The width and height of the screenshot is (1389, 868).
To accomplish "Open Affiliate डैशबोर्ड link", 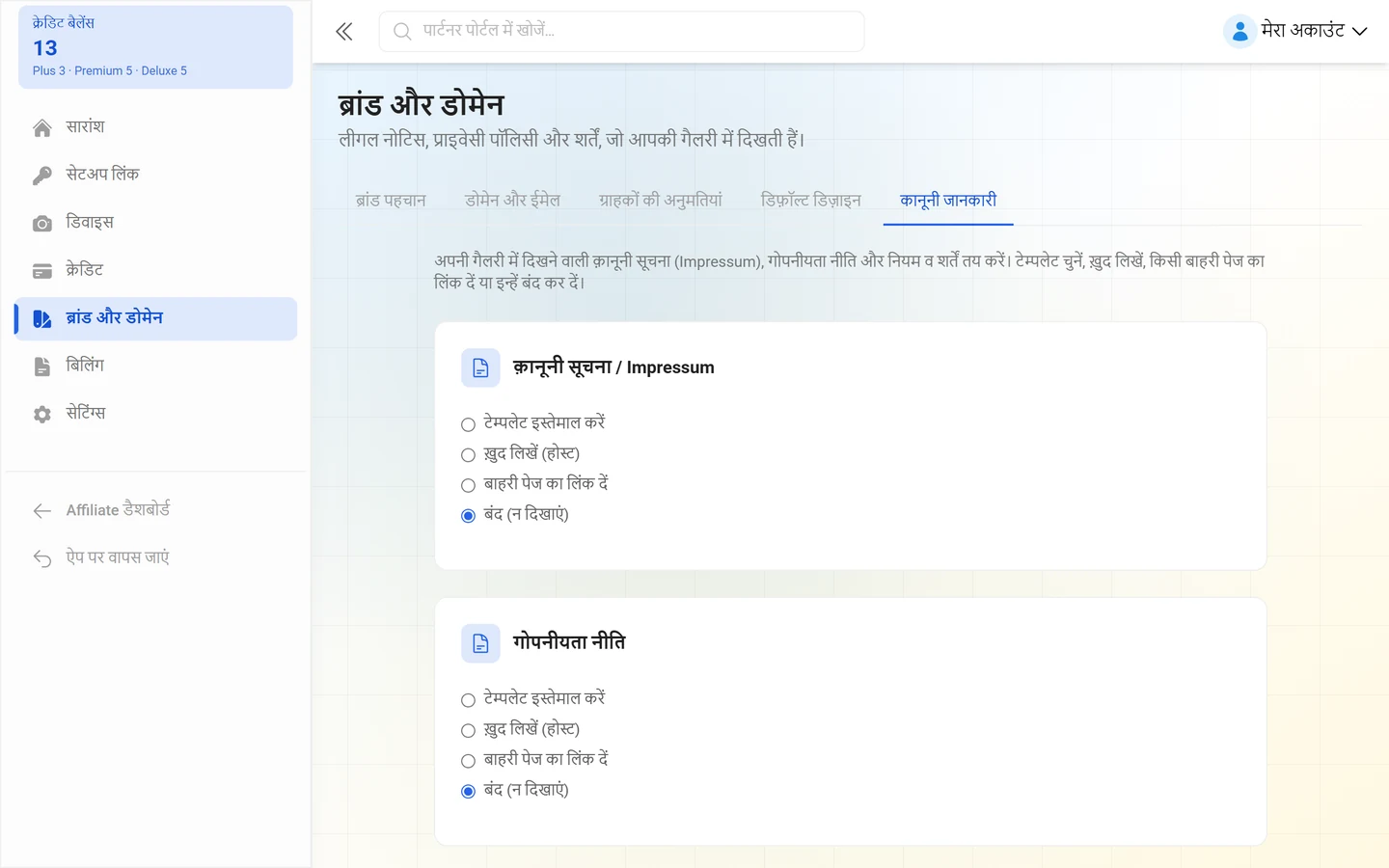I will click(155, 511).
